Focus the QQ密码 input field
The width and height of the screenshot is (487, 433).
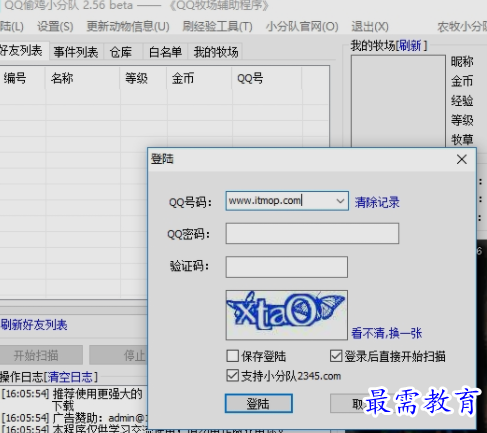click(312, 234)
